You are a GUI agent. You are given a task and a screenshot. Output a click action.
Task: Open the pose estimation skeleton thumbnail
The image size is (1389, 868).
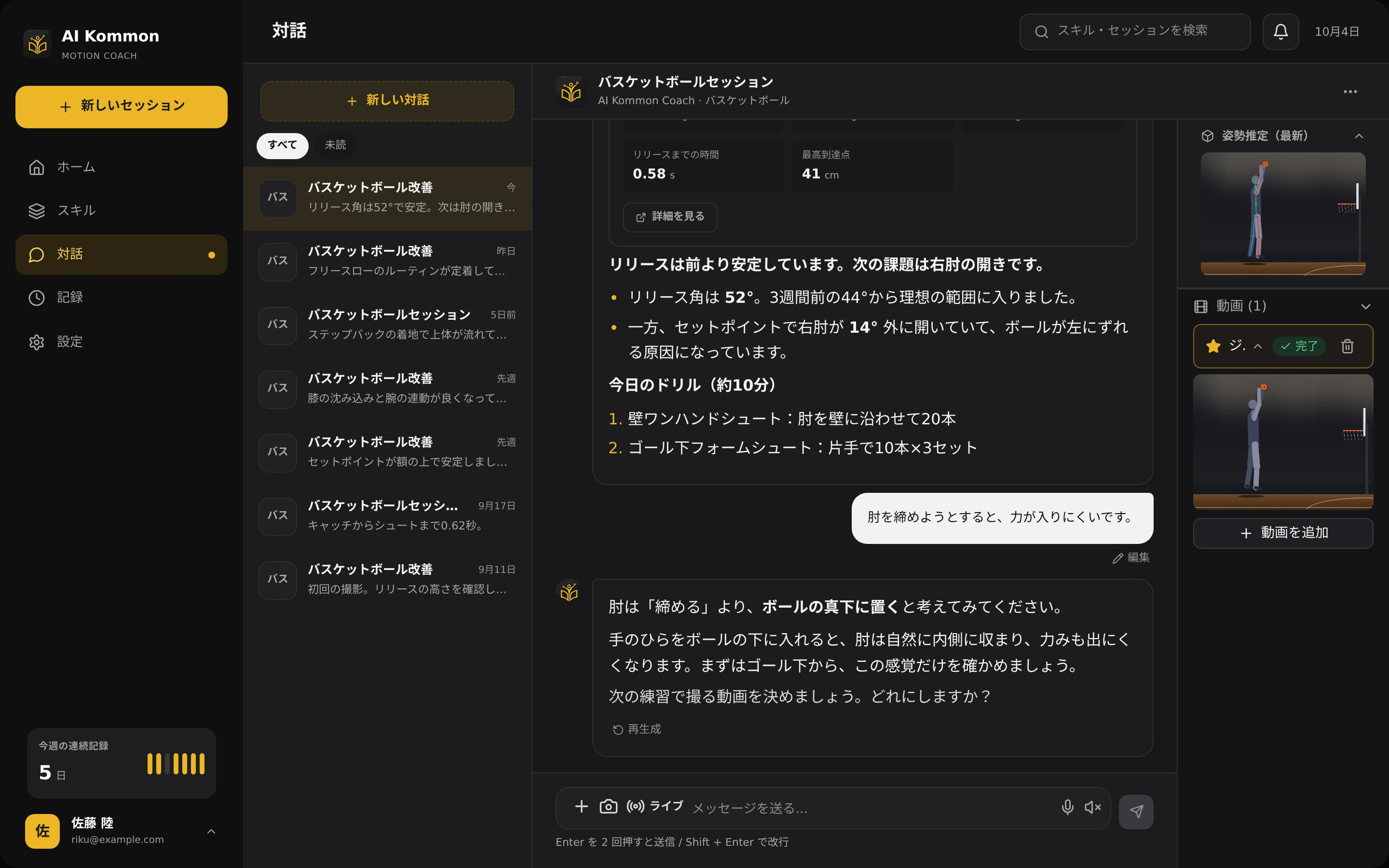coord(1283,214)
